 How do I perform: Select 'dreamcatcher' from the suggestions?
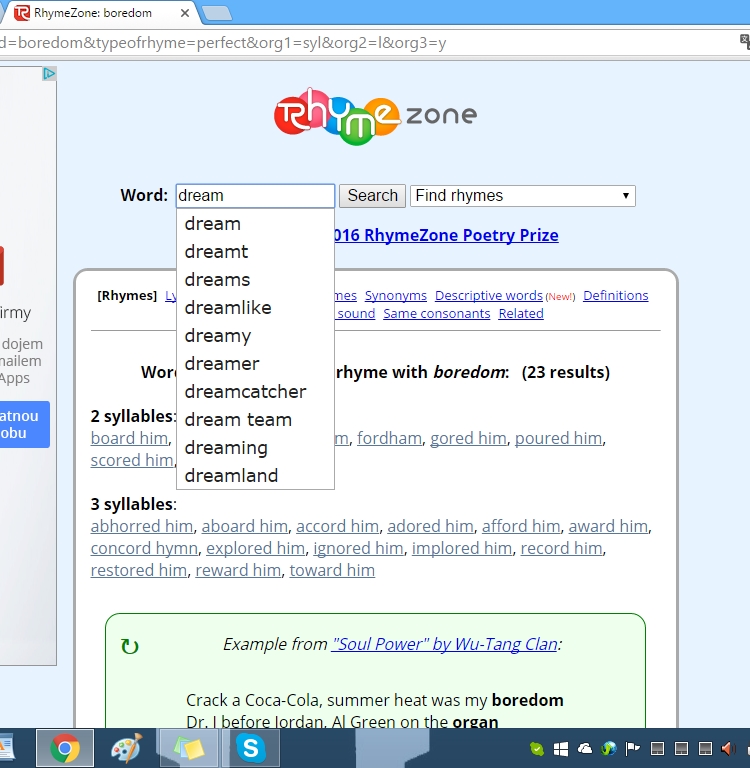tap(245, 392)
